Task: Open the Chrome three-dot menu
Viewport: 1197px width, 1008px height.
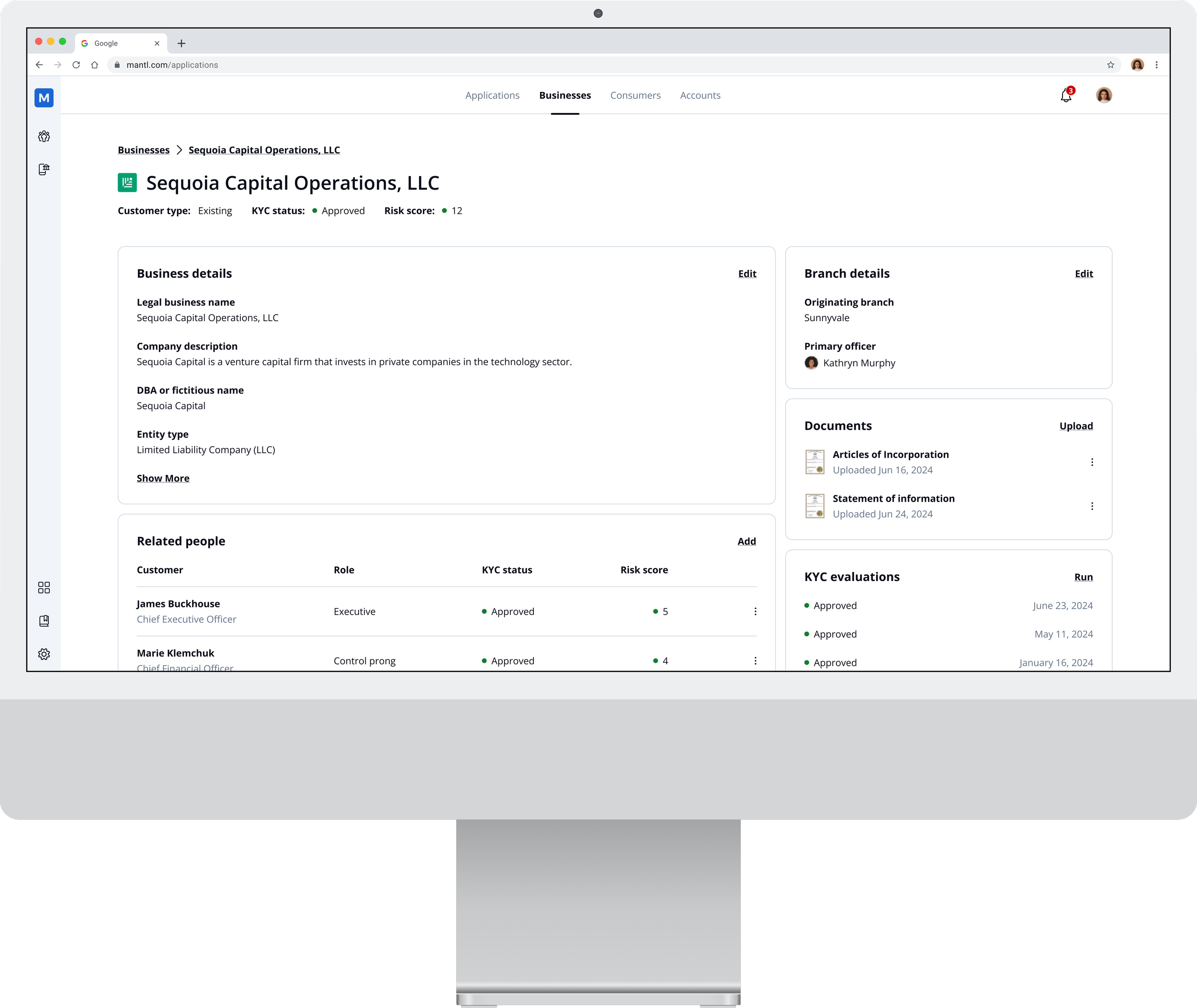Action: pos(1156,65)
